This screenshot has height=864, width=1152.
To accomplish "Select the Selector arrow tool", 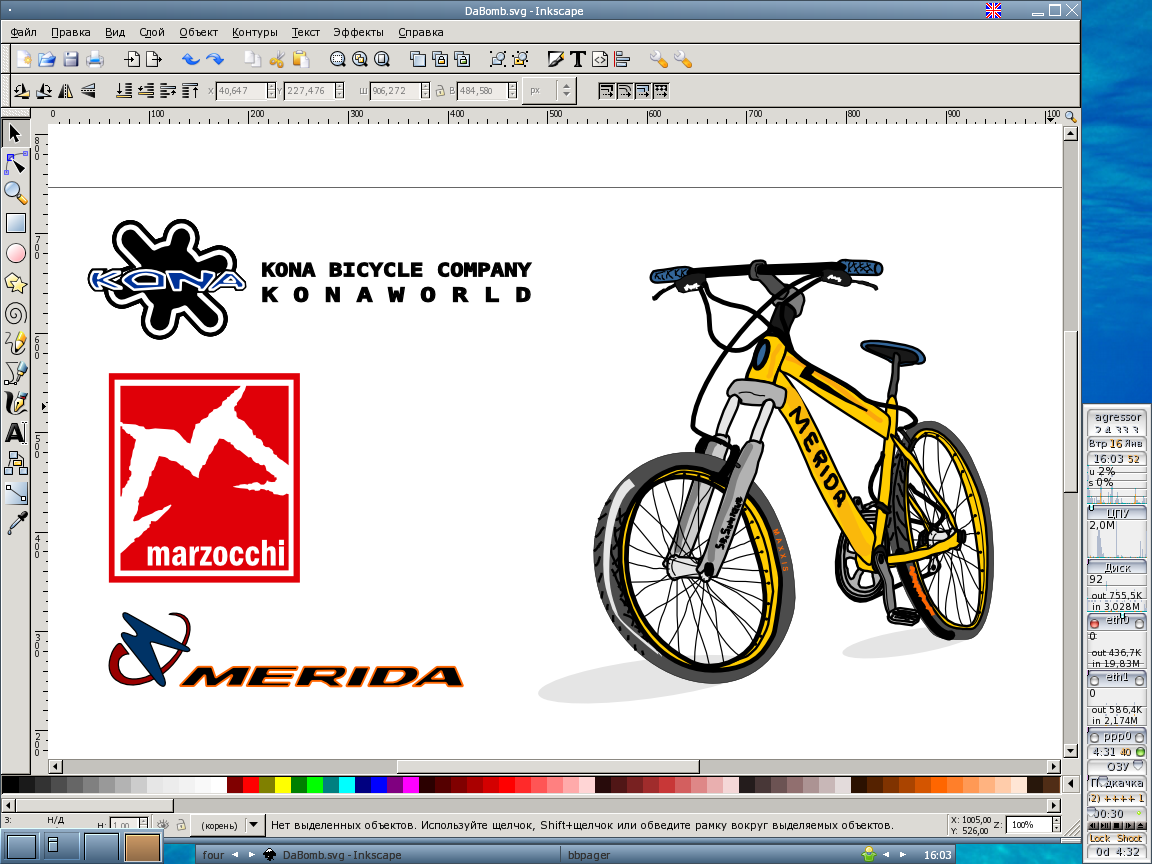I will point(15,133).
